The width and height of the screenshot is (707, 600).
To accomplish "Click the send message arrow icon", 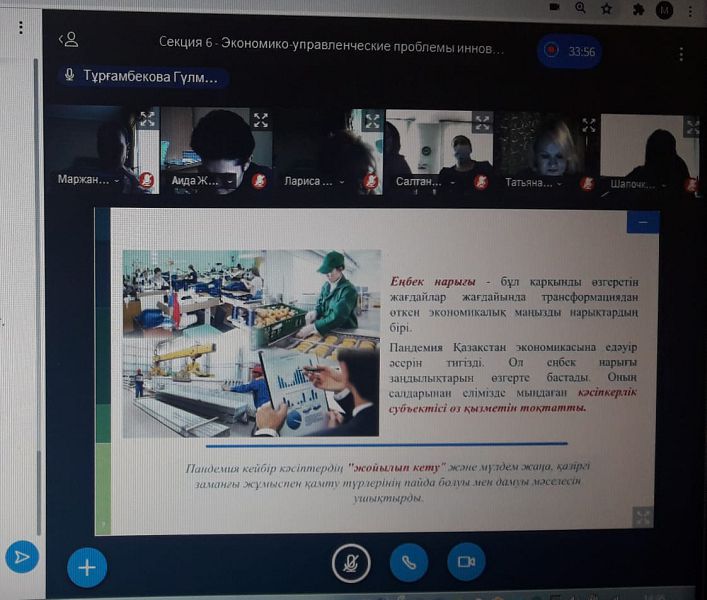I will tap(22, 556).
